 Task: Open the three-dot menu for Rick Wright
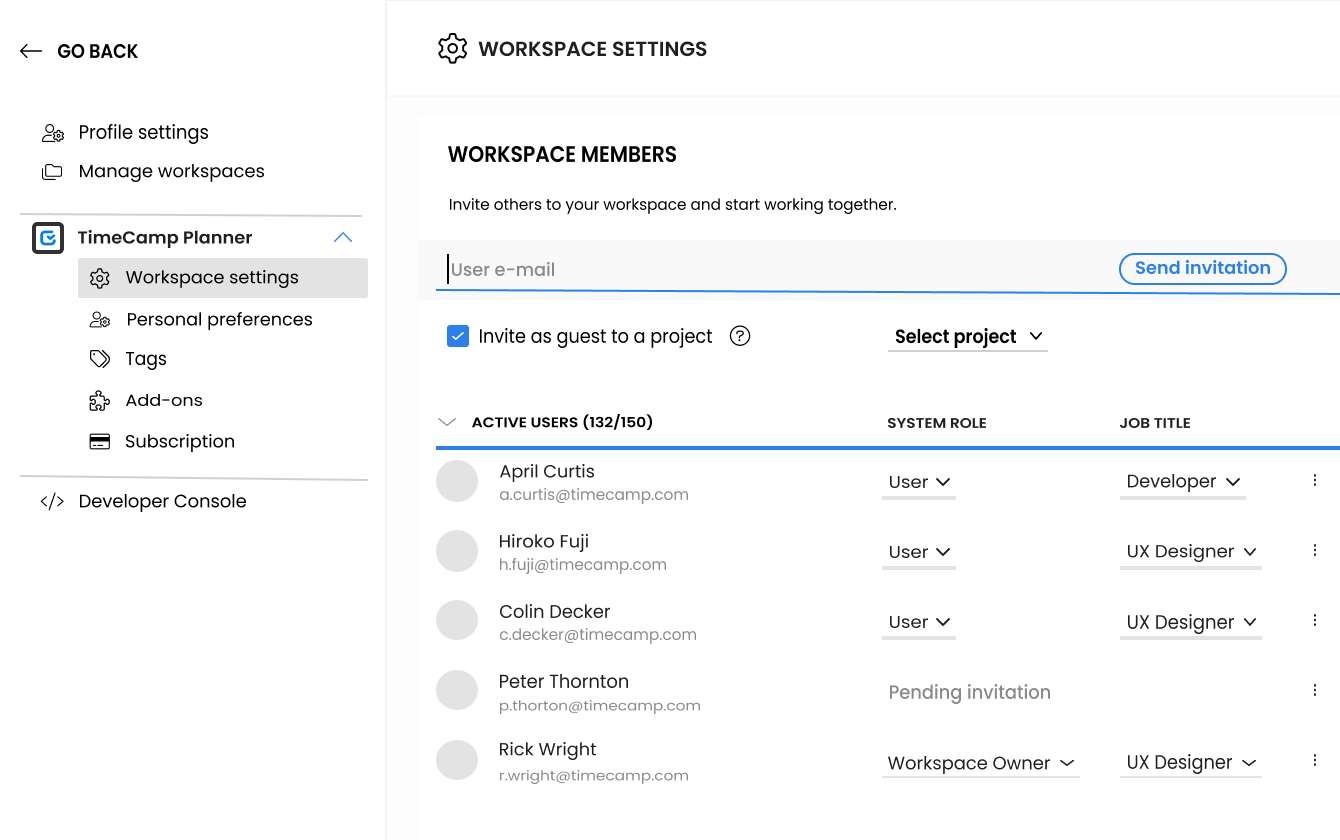(1315, 760)
